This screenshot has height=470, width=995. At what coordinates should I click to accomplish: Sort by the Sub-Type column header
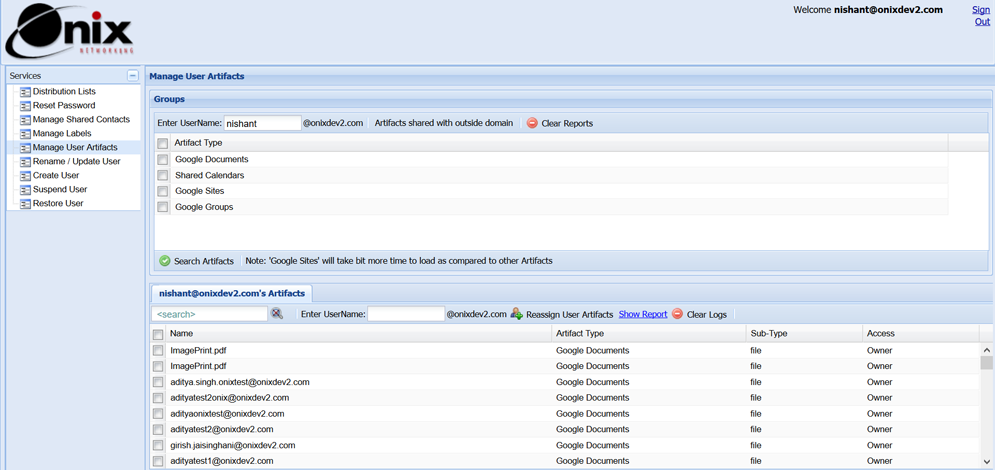pos(804,333)
